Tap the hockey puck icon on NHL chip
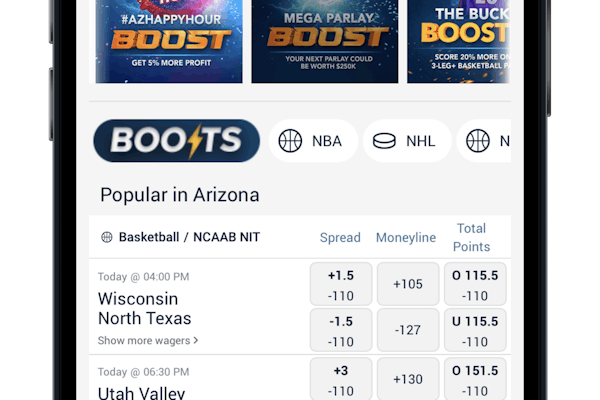600x400 pixels. tap(384, 141)
